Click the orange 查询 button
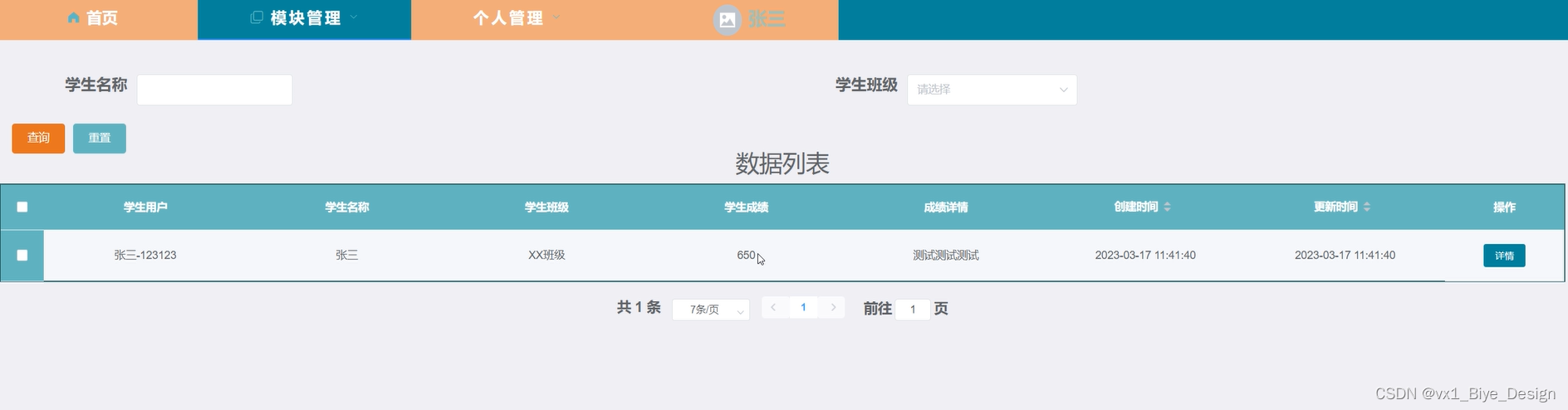The height and width of the screenshot is (410, 1568). (x=38, y=139)
